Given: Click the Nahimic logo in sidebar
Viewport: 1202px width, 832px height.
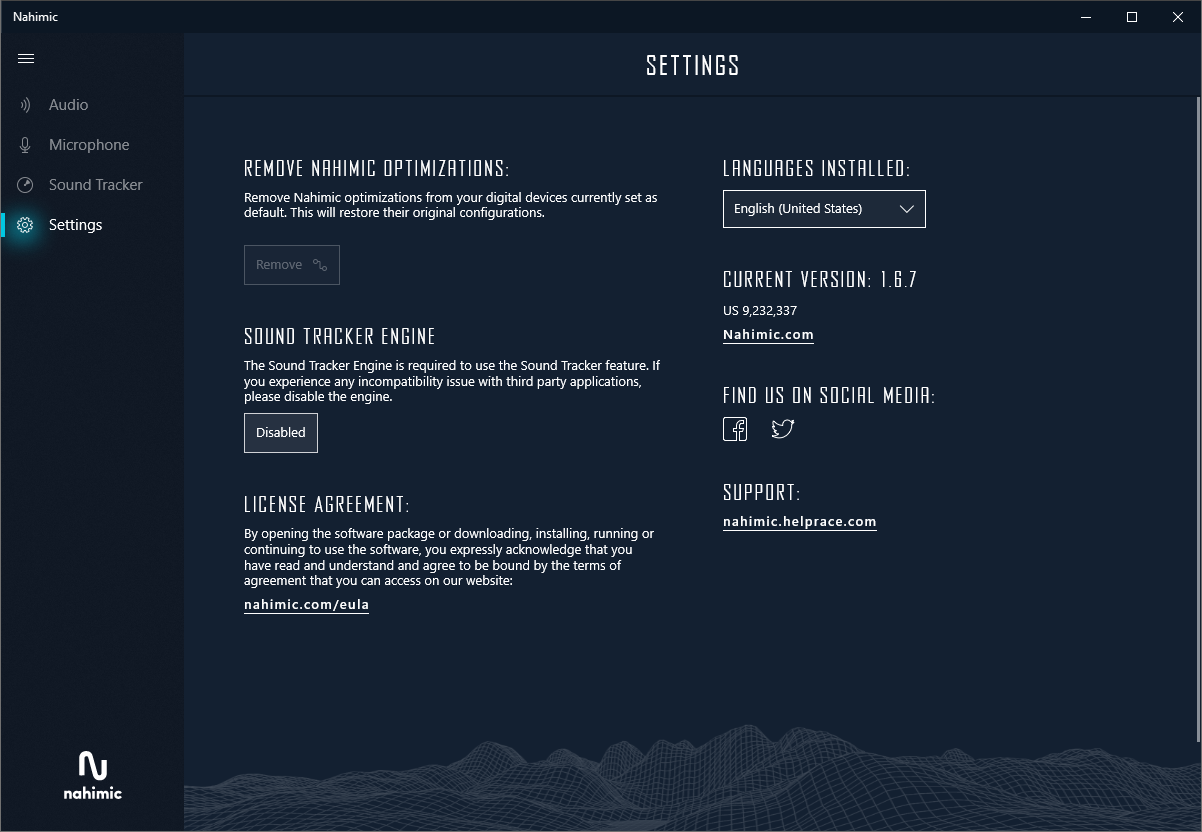Looking at the screenshot, I should tap(92, 775).
